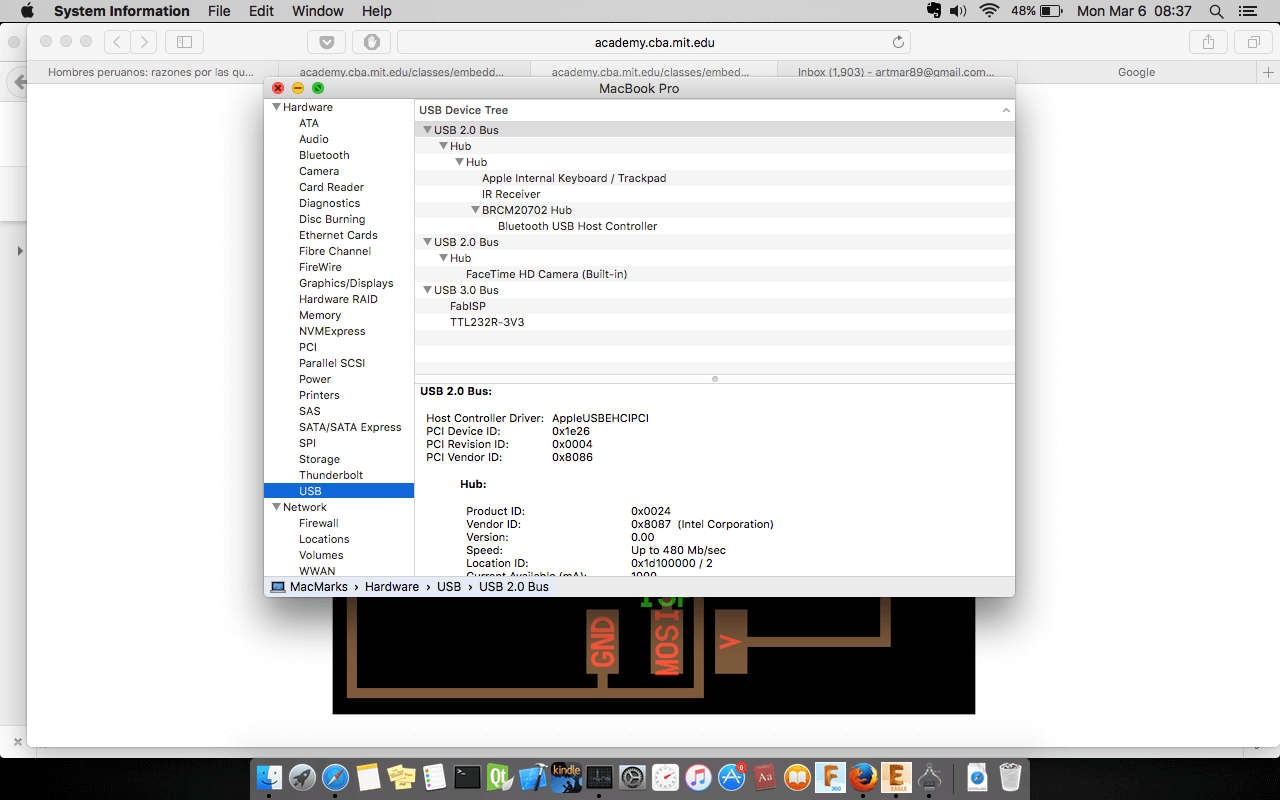Launch iTunes from the Dock
The height and width of the screenshot is (800, 1280).
coord(698,778)
